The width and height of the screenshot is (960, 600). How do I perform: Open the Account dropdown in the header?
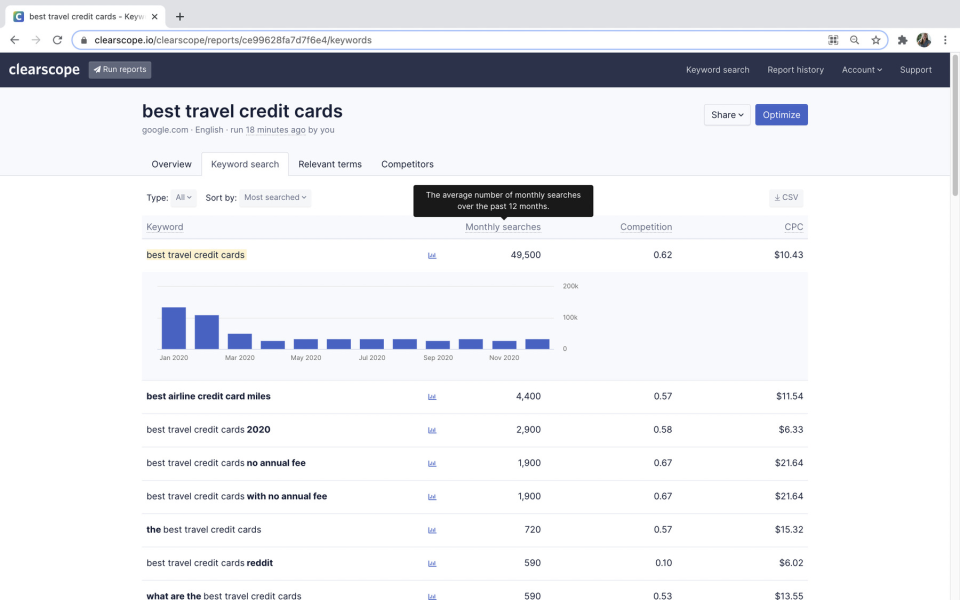[x=861, y=70]
